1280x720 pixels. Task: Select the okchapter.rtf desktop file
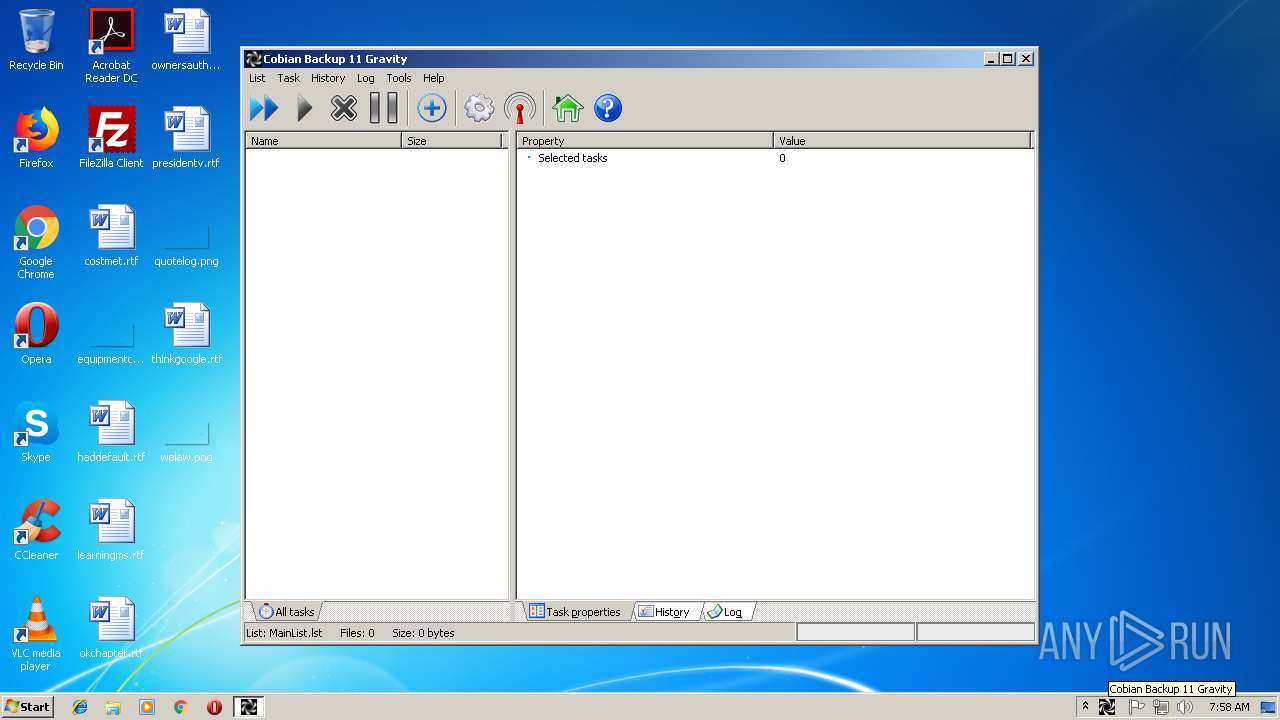(x=111, y=628)
